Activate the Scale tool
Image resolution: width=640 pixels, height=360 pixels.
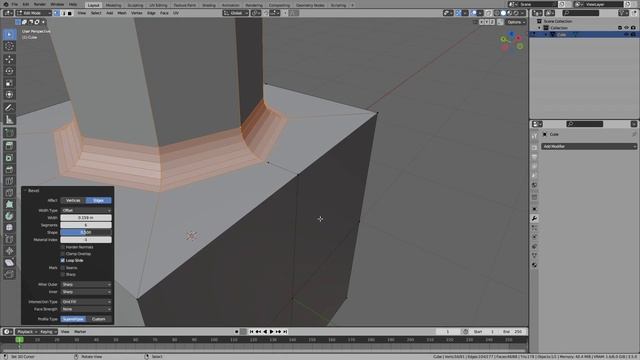pyautogui.click(x=9, y=83)
